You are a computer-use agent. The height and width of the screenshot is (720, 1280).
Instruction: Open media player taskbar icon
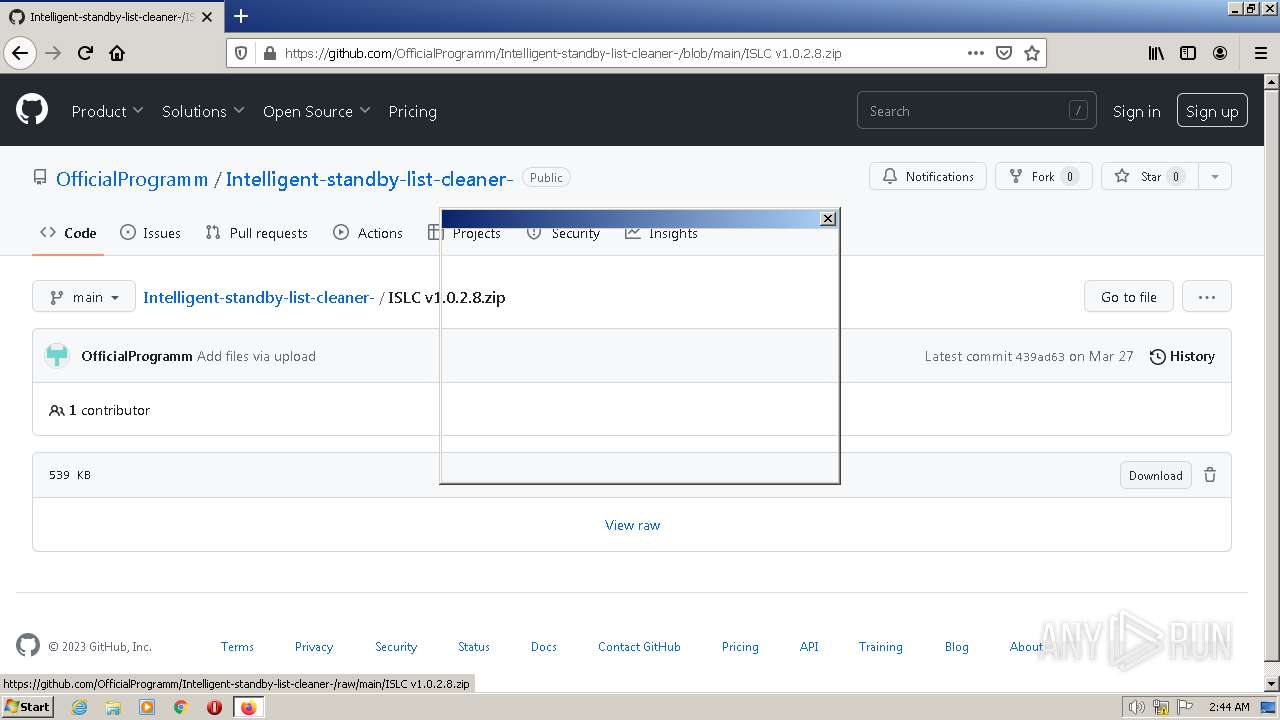pos(147,707)
